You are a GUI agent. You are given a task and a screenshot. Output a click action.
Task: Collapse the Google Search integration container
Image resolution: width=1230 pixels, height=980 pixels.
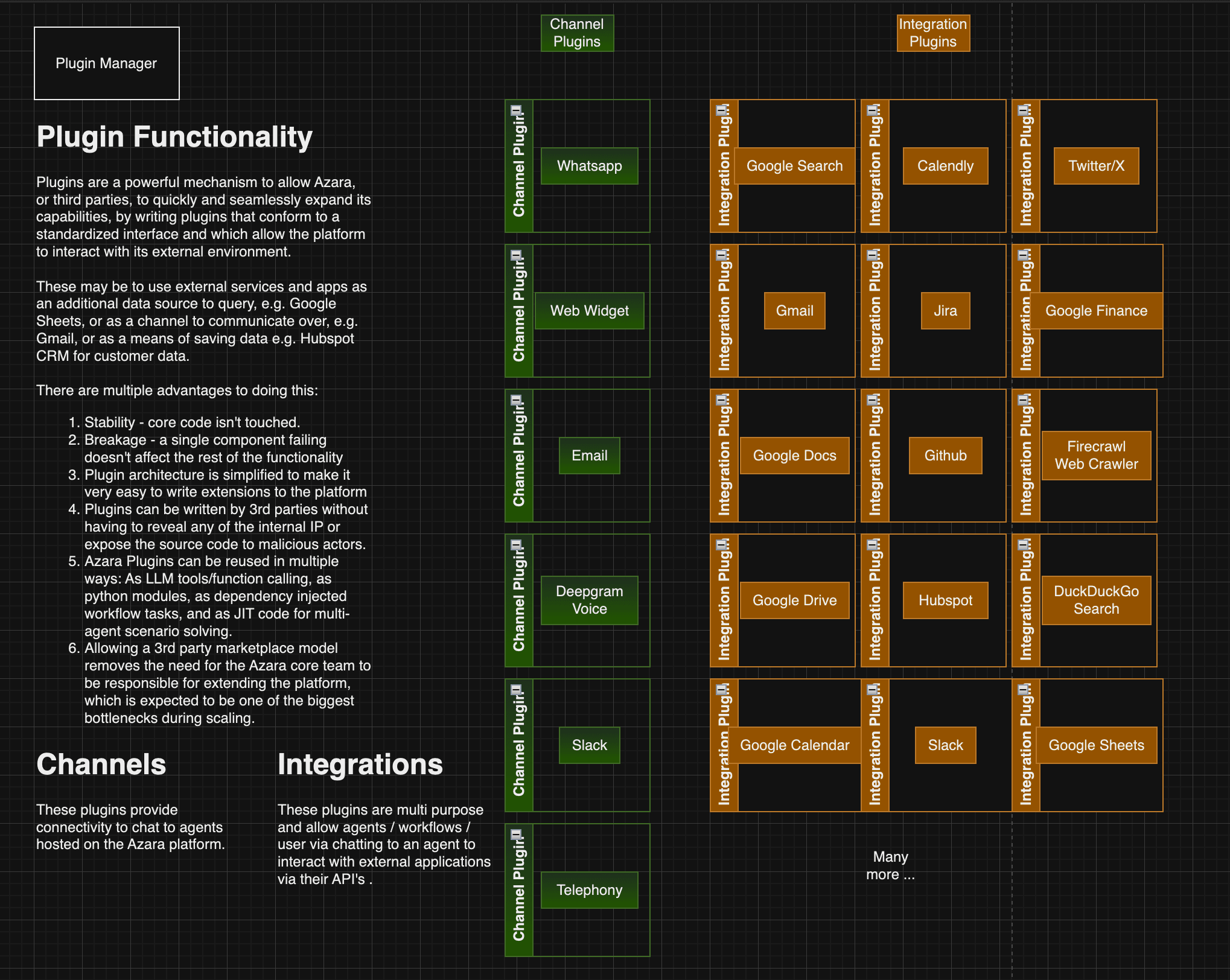pyautogui.click(x=721, y=110)
